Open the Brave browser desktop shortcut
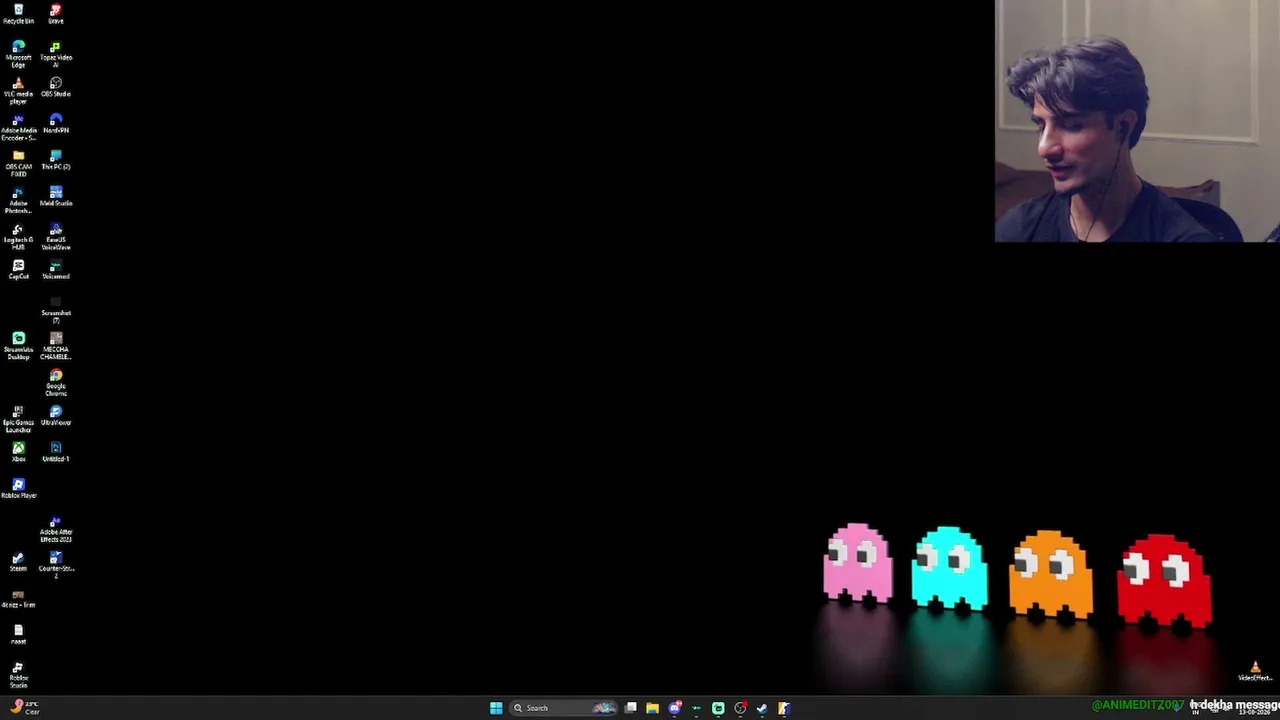1280x720 pixels. (x=56, y=14)
